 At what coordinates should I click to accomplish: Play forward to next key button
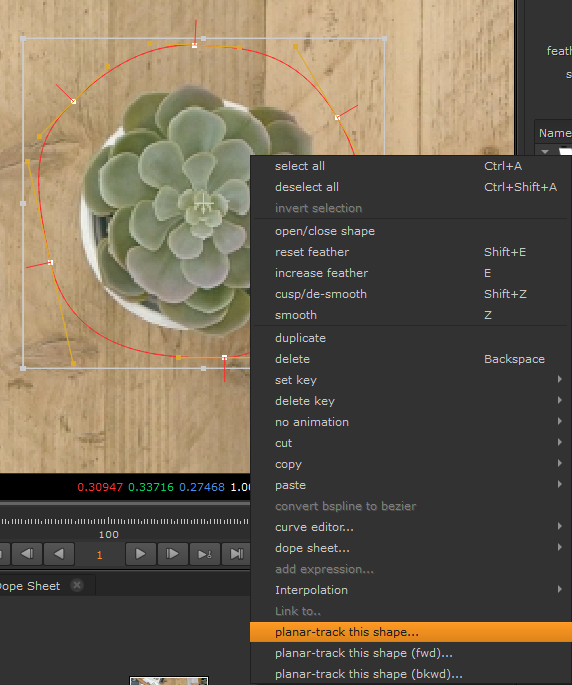click(x=205, y=554)
